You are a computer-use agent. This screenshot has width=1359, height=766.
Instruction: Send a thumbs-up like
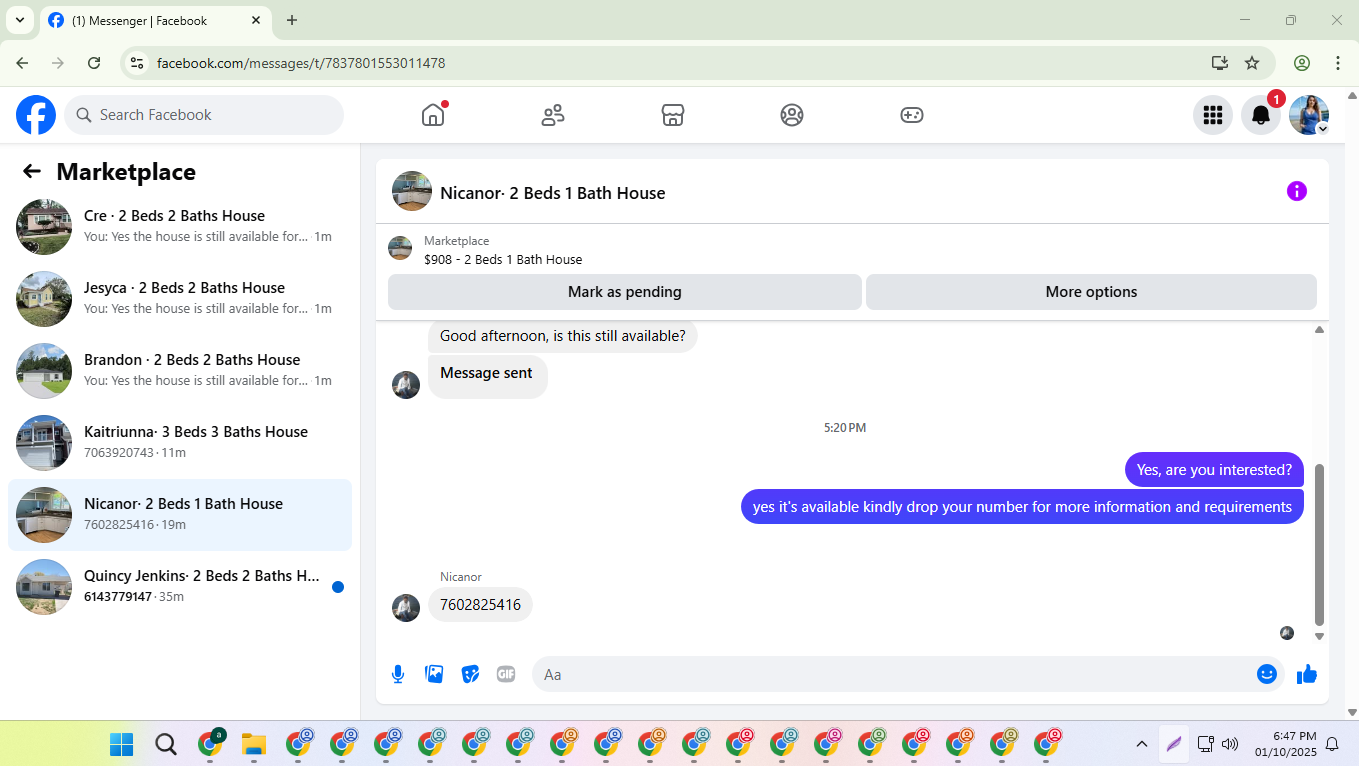point(1306,674)
